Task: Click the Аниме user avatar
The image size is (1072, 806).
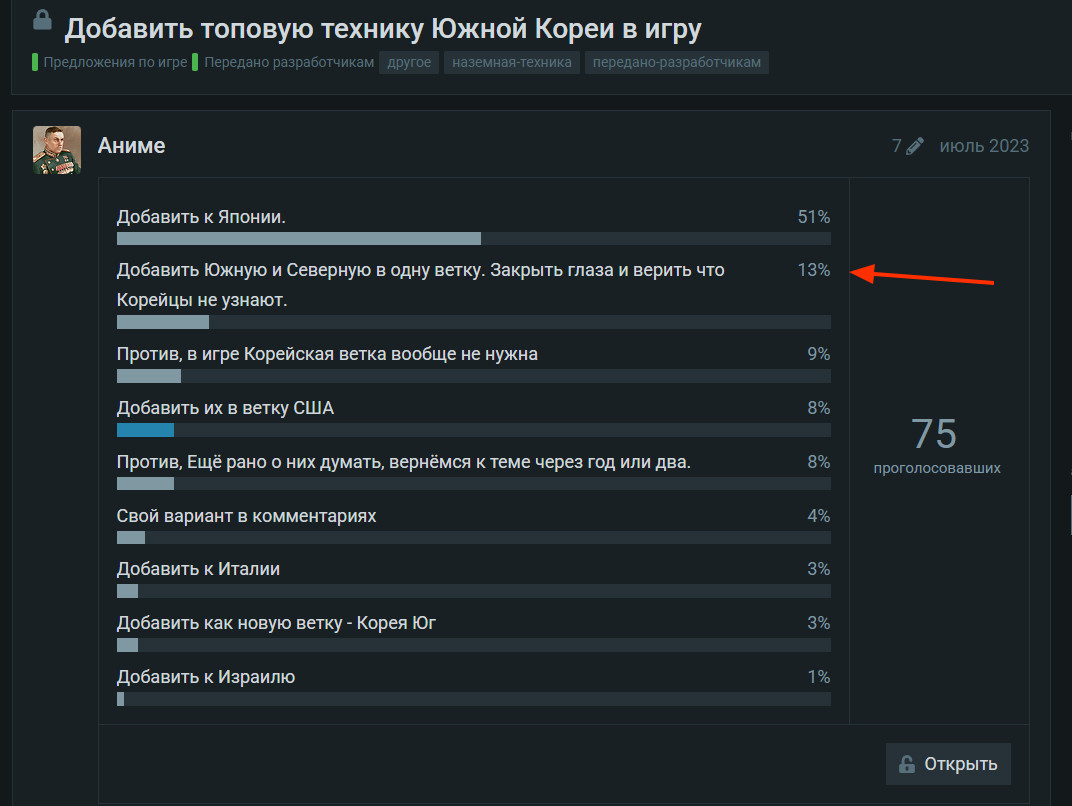Action: pyautogui.click(x=57, y=150)
